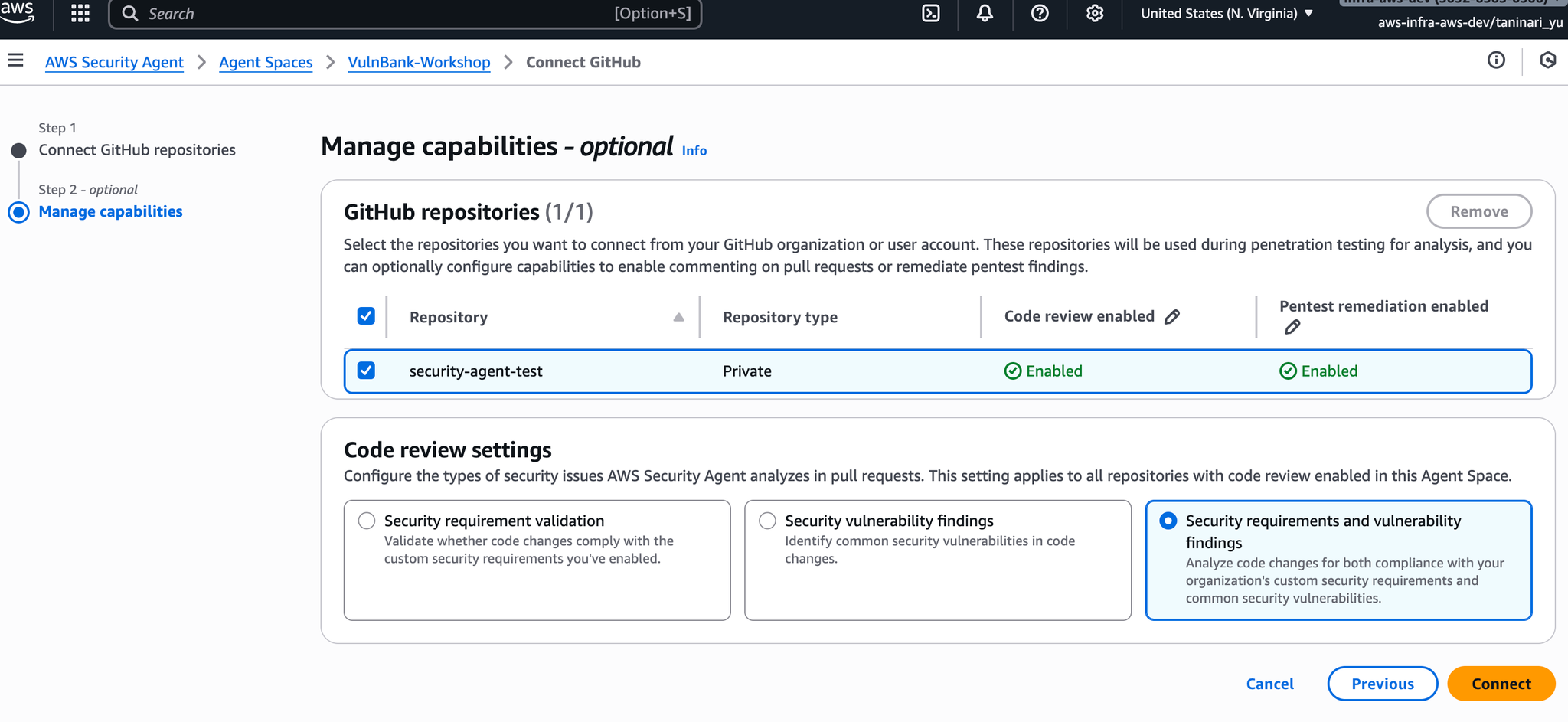Uncheck the security-agent-test repository checkbox

(x=366, y=371)
